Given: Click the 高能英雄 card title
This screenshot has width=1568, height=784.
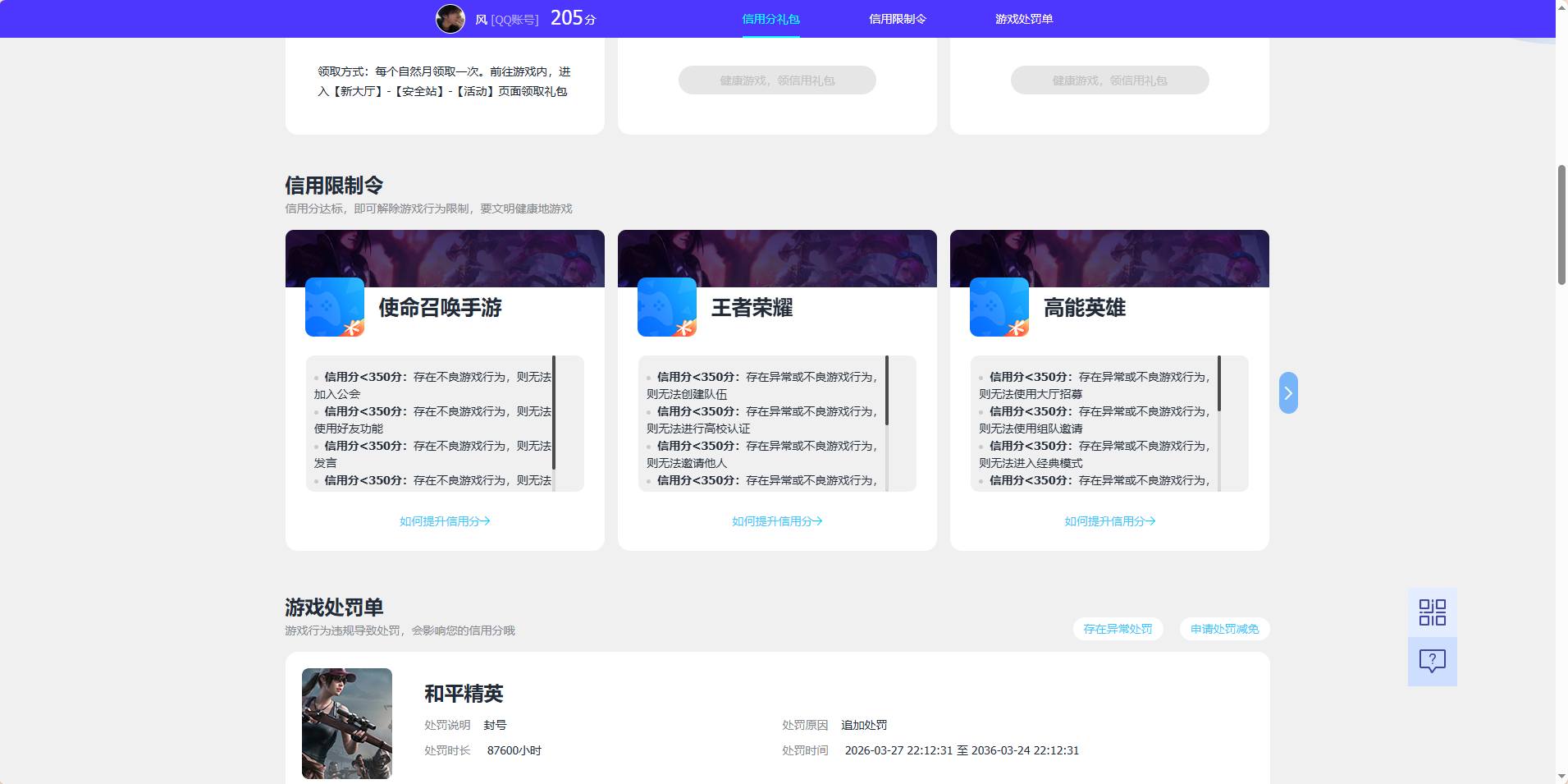Looking at the screenshot, I should click(x=1084, y=308).
